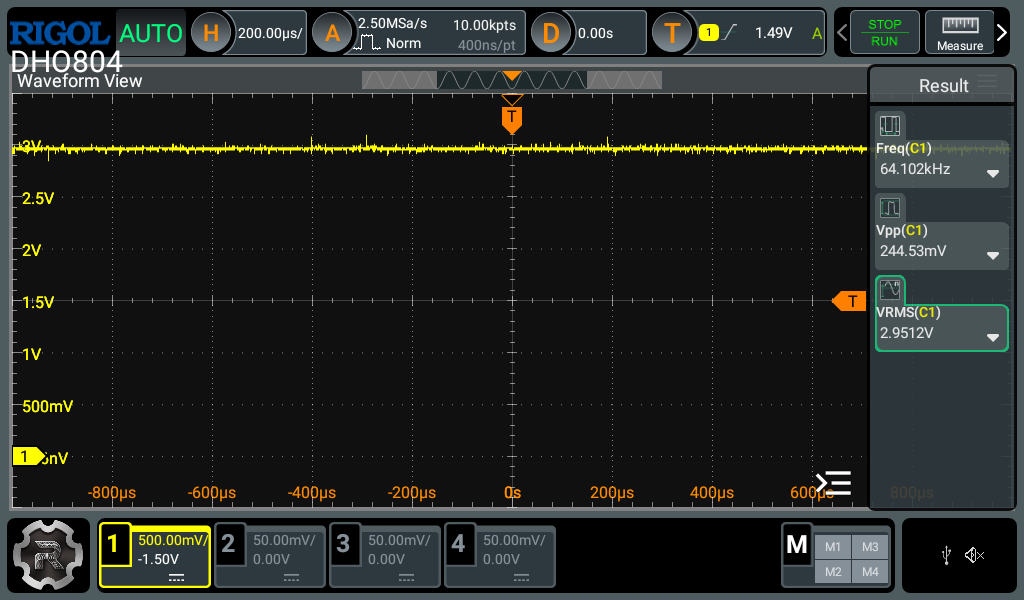
Task: Toggle channel 2 on
Action: (x=270, y=556)
